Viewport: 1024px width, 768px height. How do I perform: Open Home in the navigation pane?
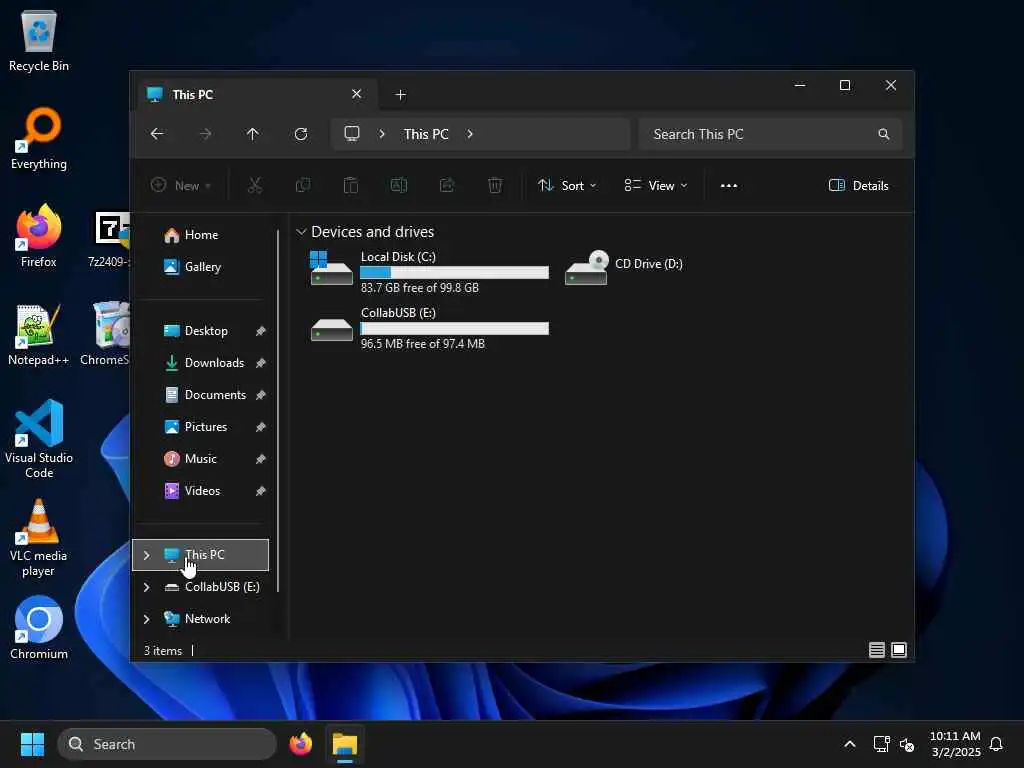coord(201,235)
